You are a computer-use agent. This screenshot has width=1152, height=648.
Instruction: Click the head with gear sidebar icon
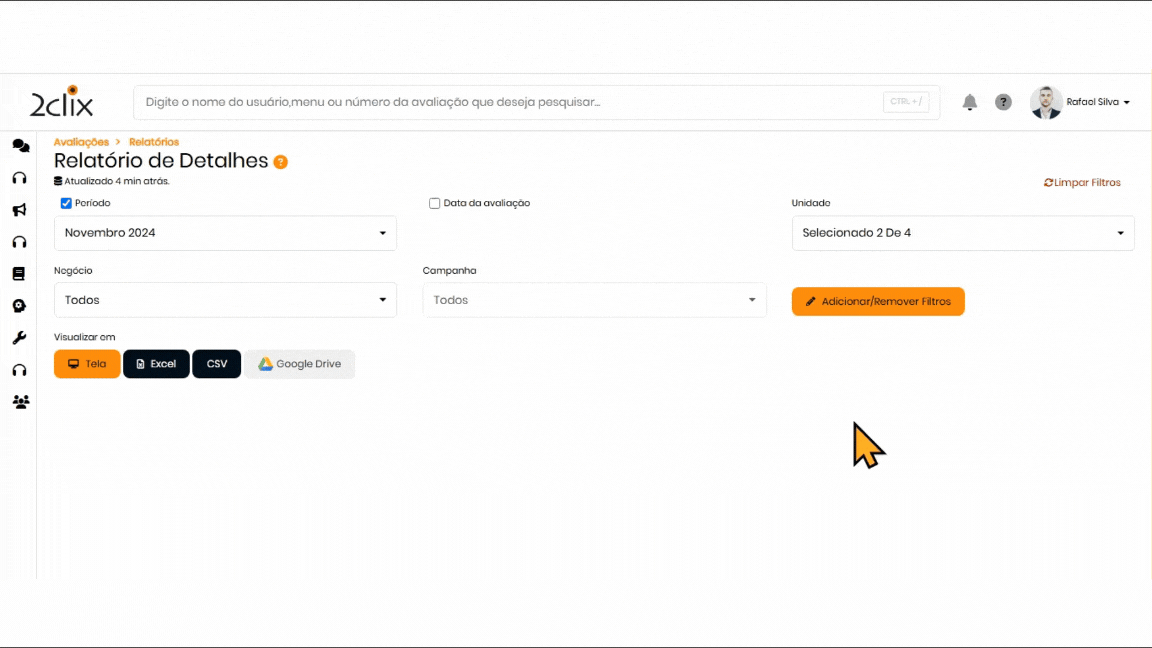[19, 306]
